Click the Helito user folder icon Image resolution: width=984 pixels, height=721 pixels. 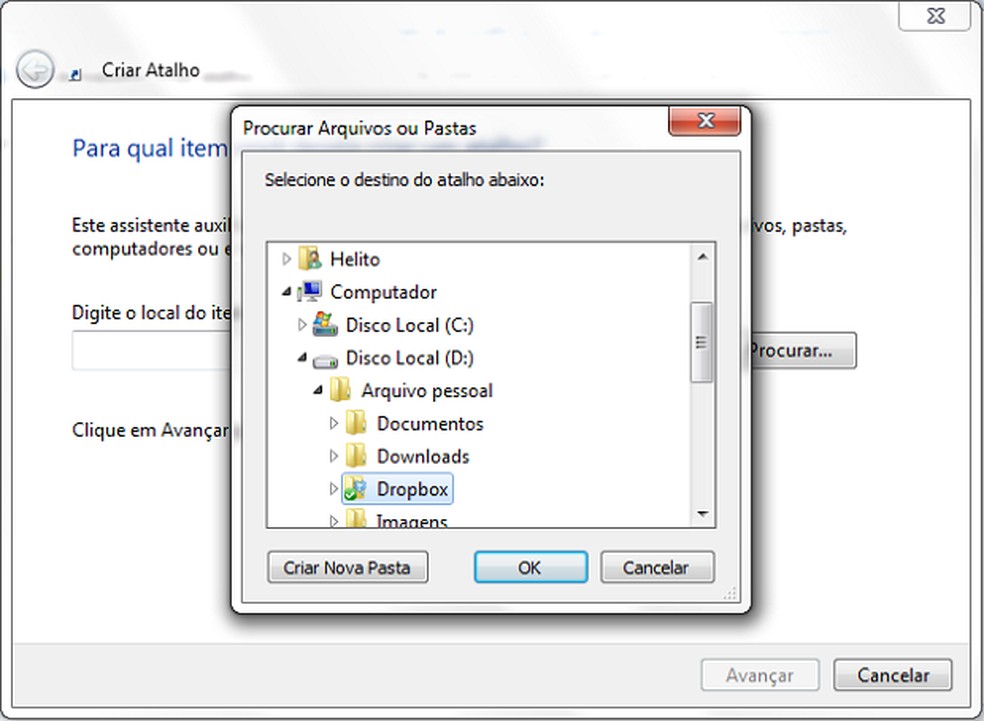click(x=310, y=259)
